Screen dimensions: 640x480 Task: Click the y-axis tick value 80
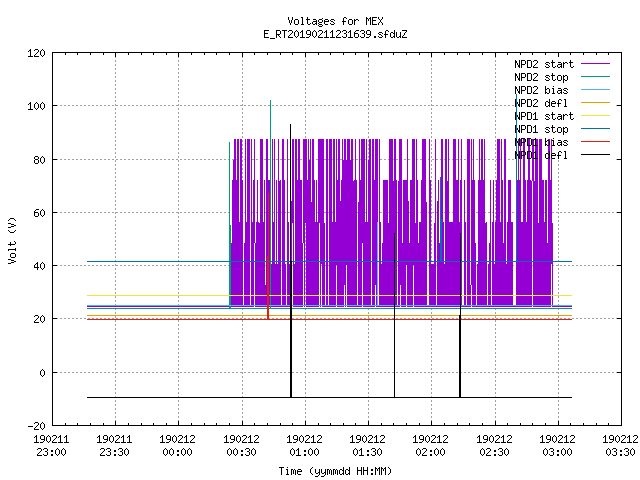pos(39,160)
